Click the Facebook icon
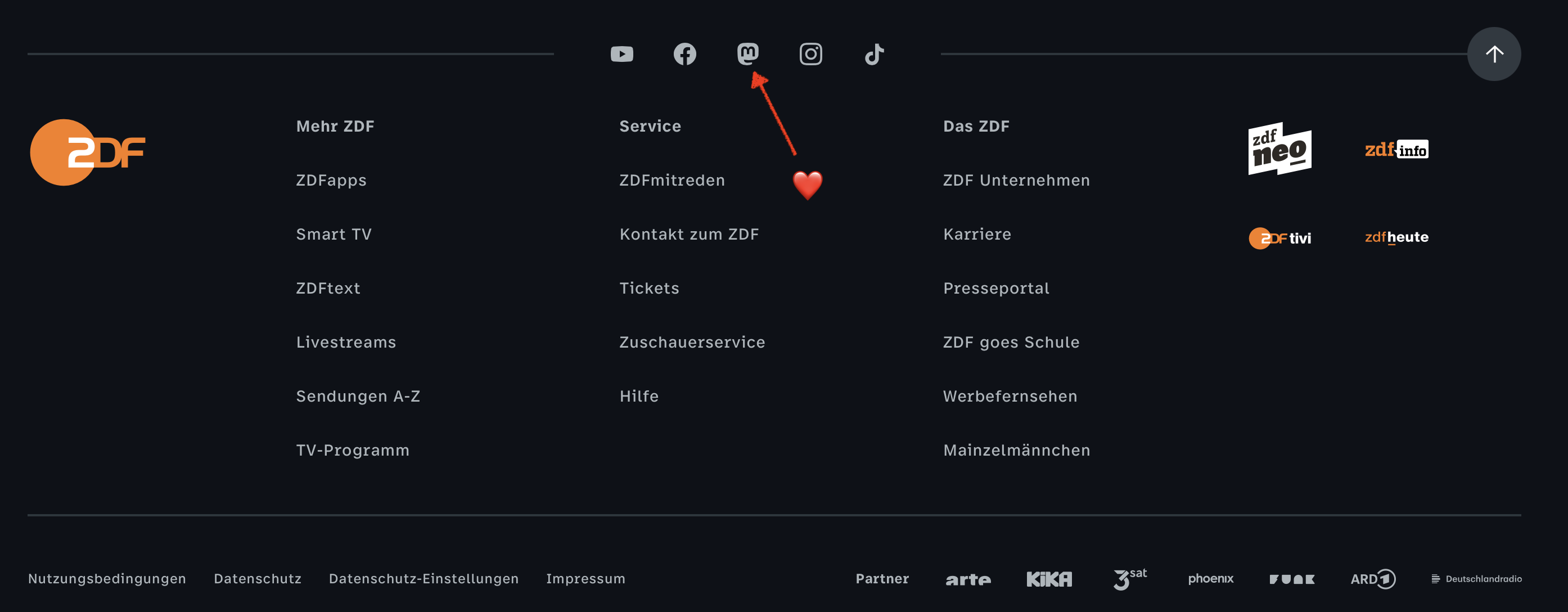The image size is (1568, 612). (685, 54)
